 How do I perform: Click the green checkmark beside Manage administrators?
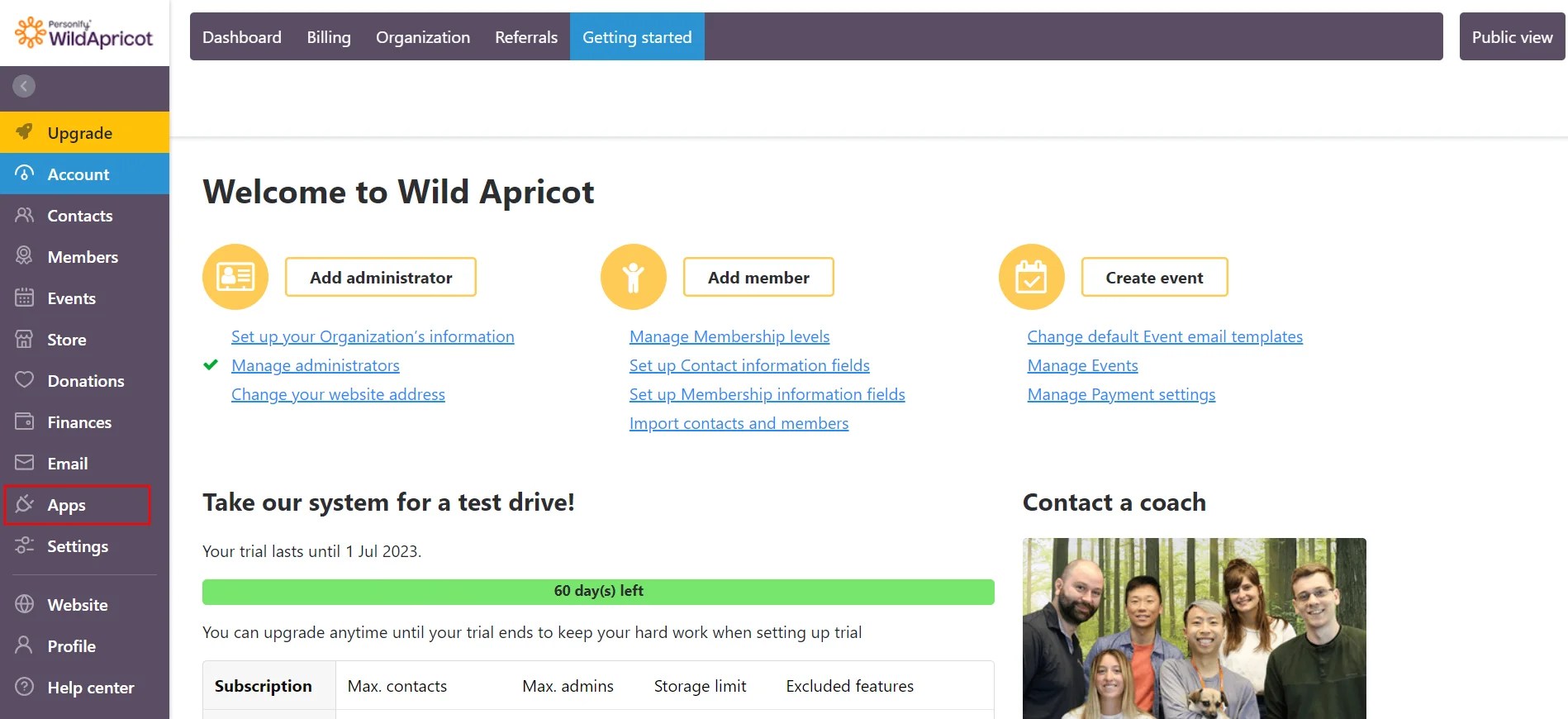click(x=211, y=364)
